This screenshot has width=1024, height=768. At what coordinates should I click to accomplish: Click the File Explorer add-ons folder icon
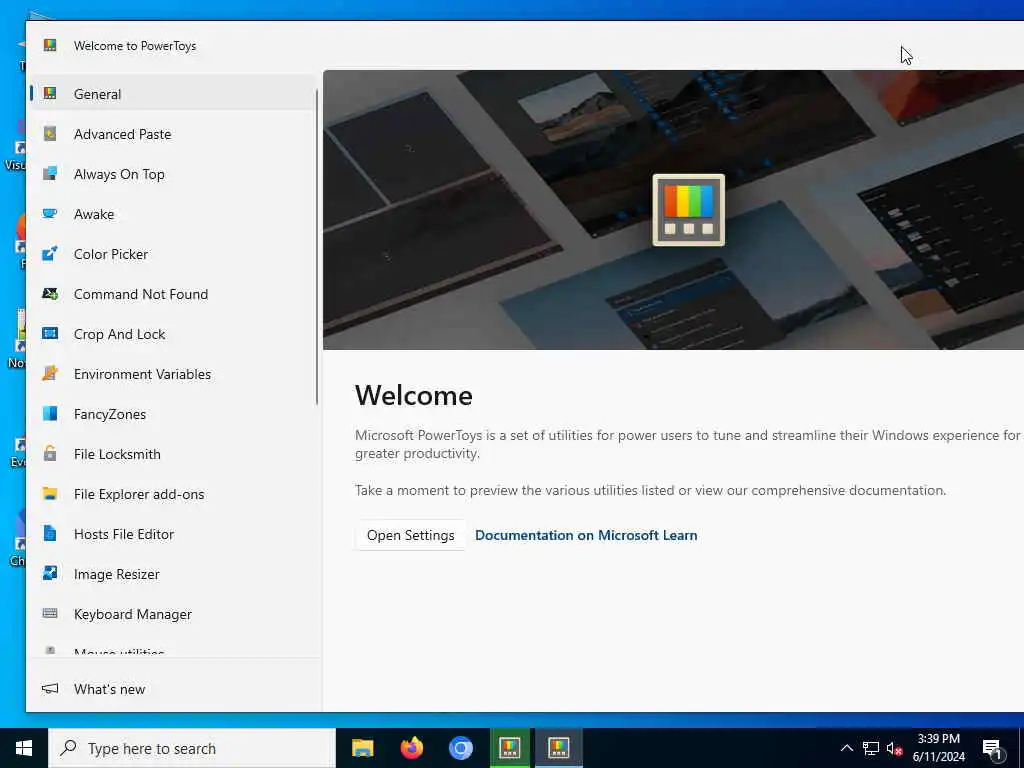coord(50,494)
